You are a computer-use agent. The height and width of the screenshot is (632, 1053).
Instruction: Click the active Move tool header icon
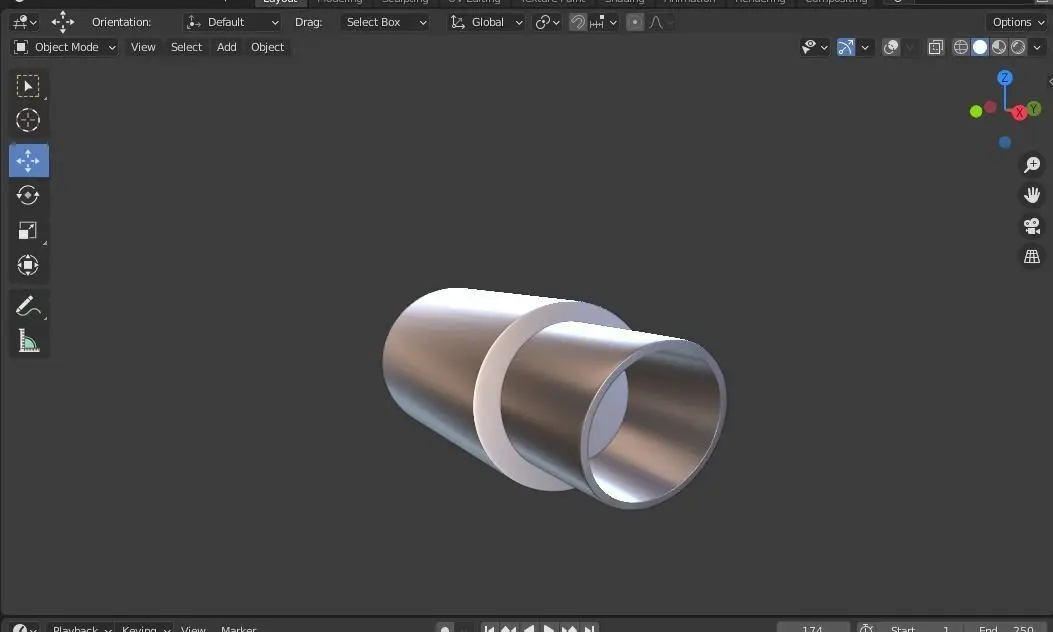click(62, 22)
